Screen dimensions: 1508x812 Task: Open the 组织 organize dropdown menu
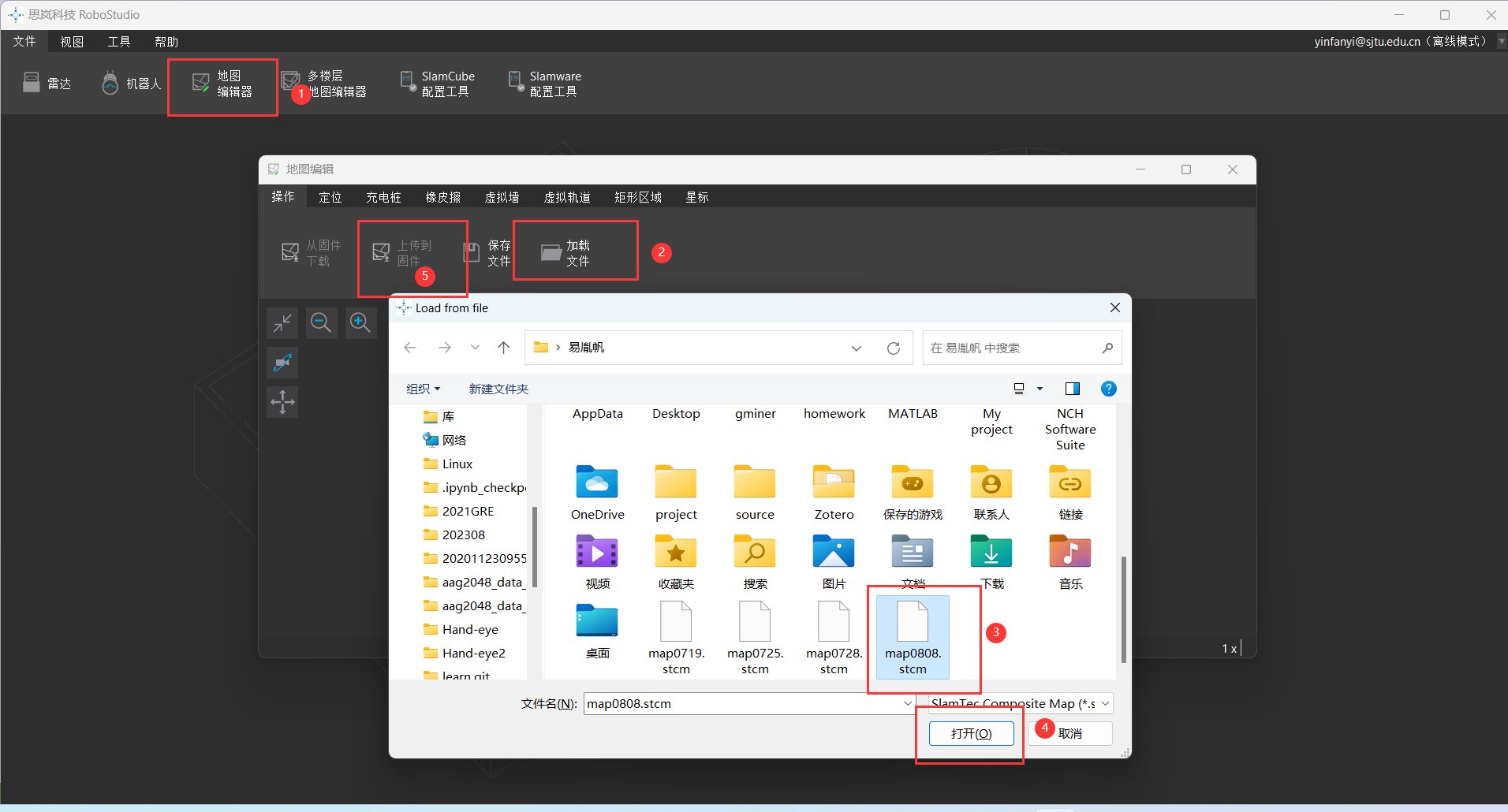coord(423,389)
